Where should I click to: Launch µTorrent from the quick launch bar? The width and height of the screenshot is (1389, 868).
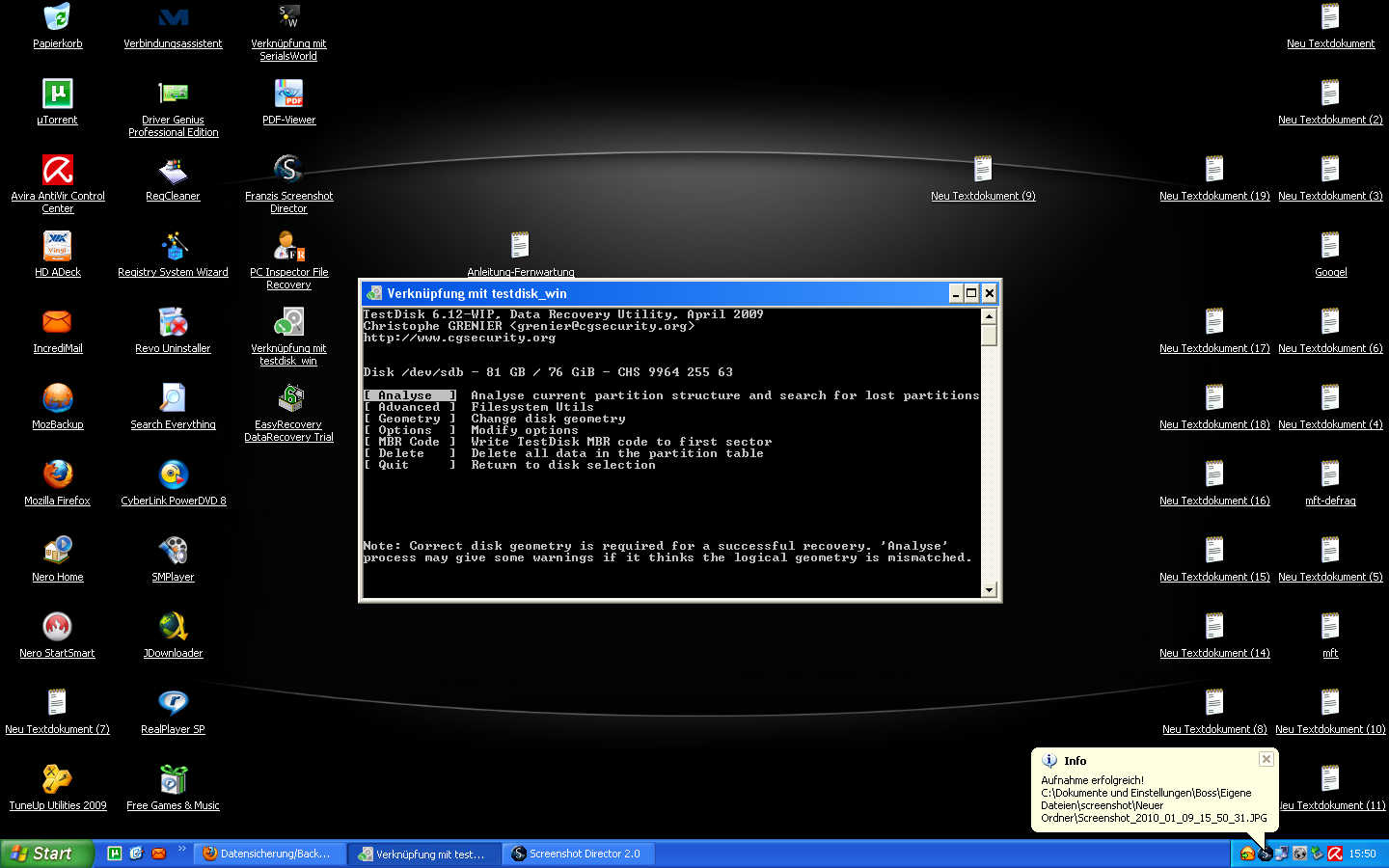(x=115, y=854)
